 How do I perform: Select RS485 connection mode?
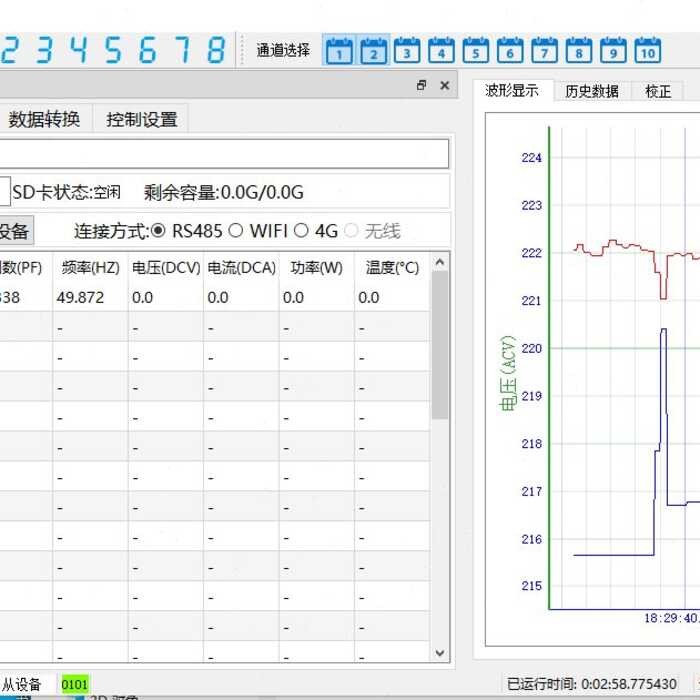point(159,231)
